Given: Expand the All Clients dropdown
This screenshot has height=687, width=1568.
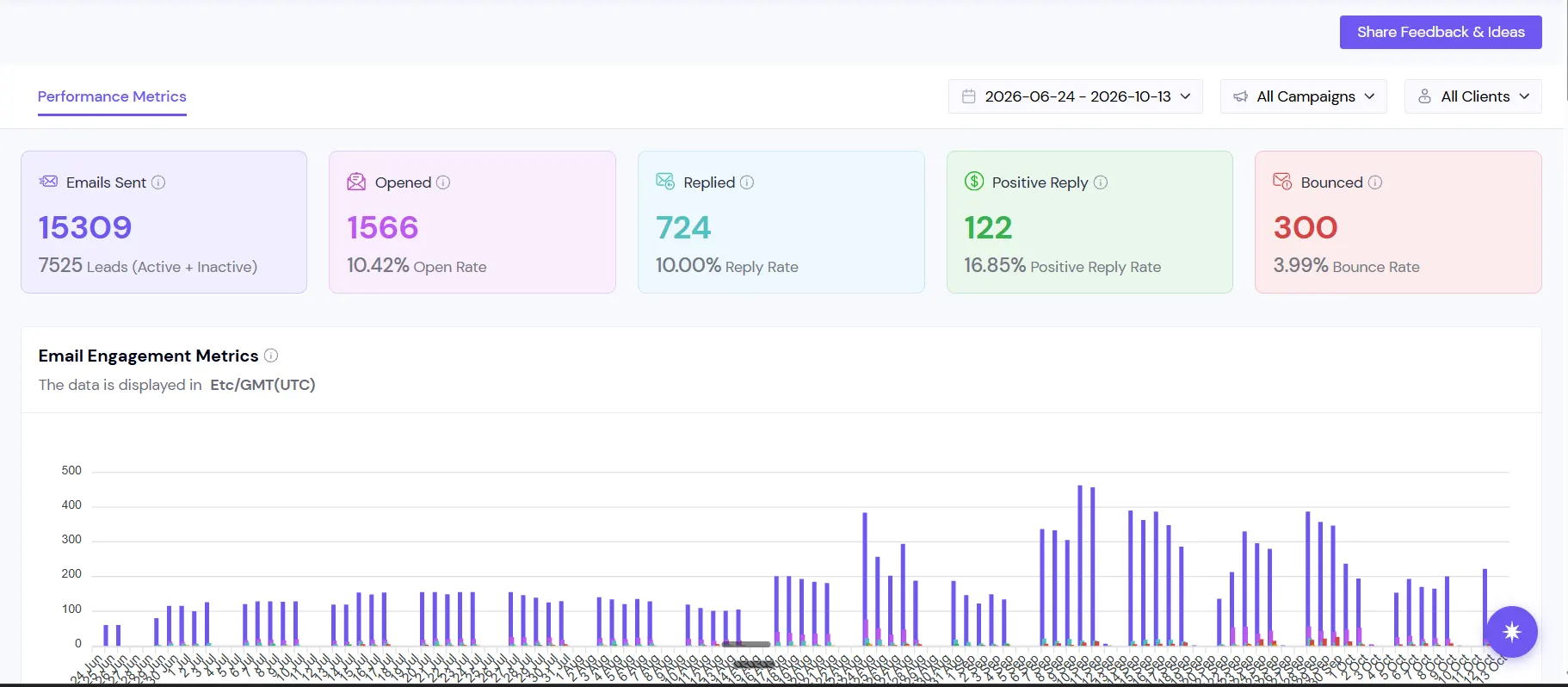Looking at the screenshot, I should 1473,96.
